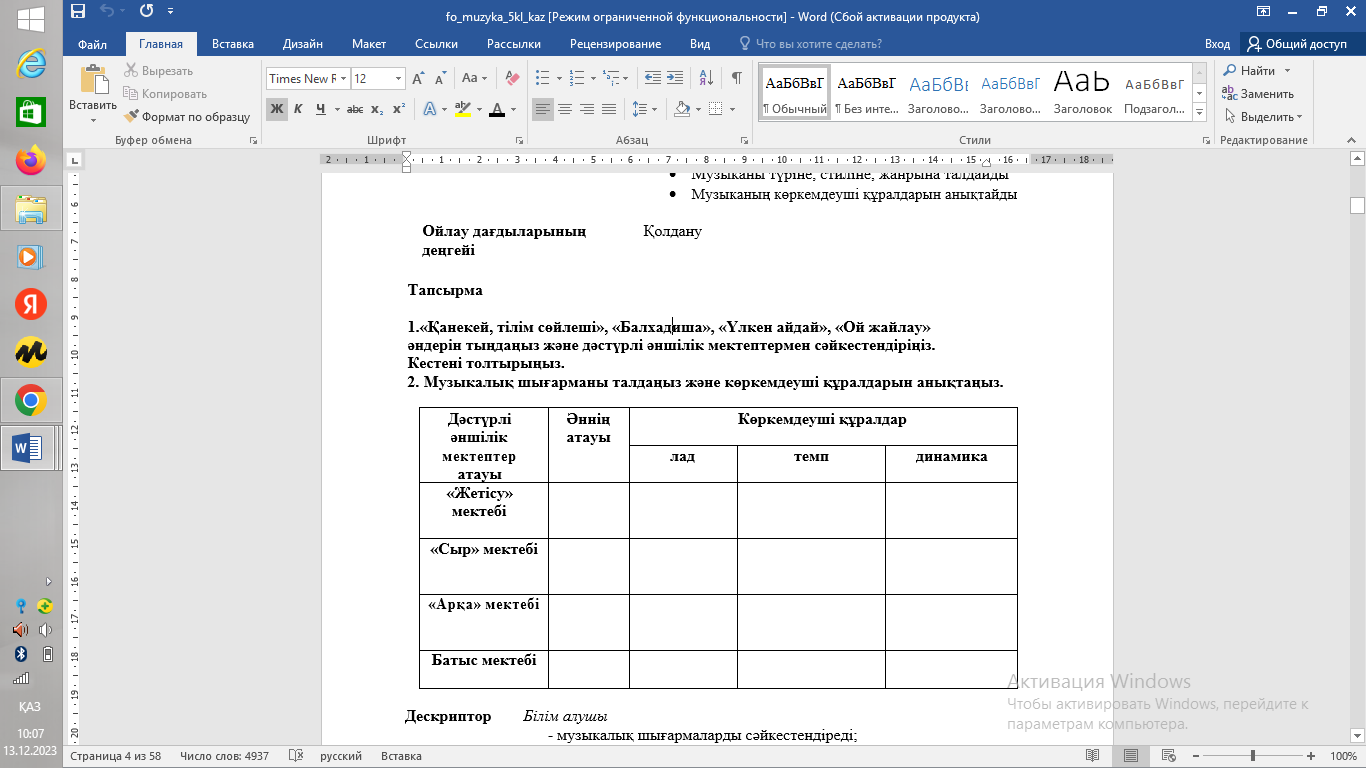Click the Sort (А-Я) icon
This screenshot has width=1366, height=768.
point(706,78)
